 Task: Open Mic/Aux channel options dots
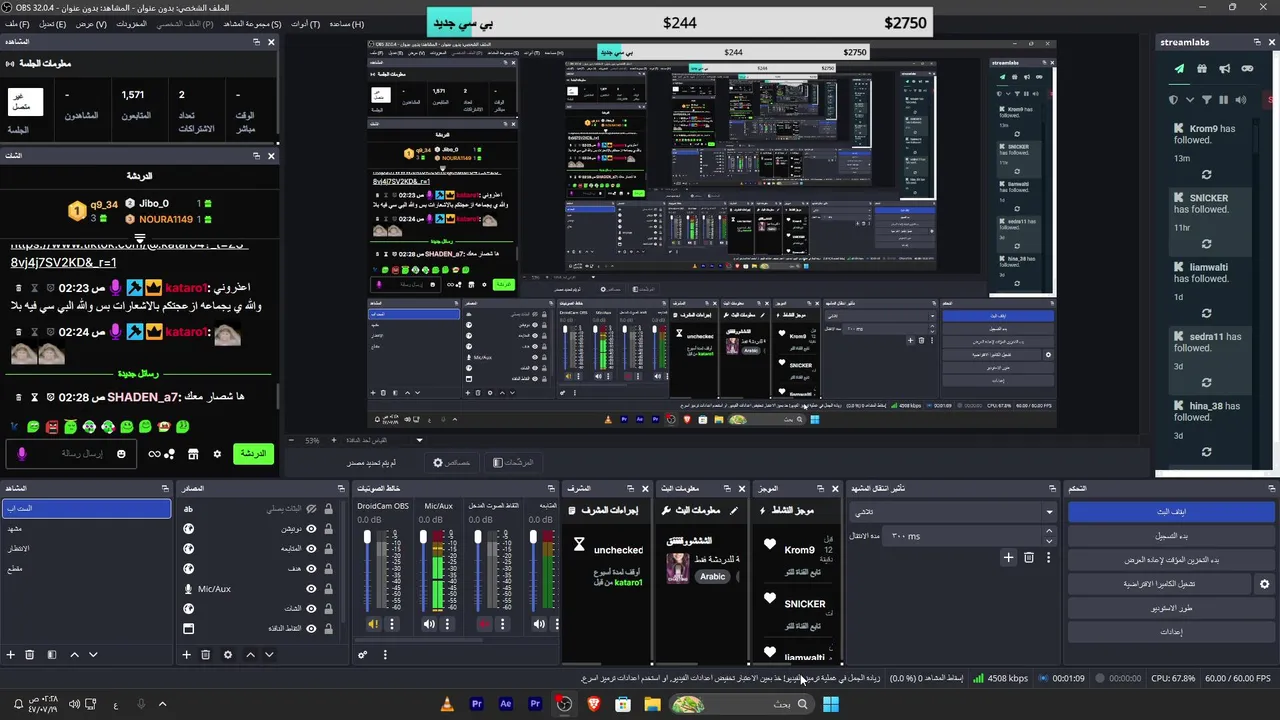click(447, 624)
